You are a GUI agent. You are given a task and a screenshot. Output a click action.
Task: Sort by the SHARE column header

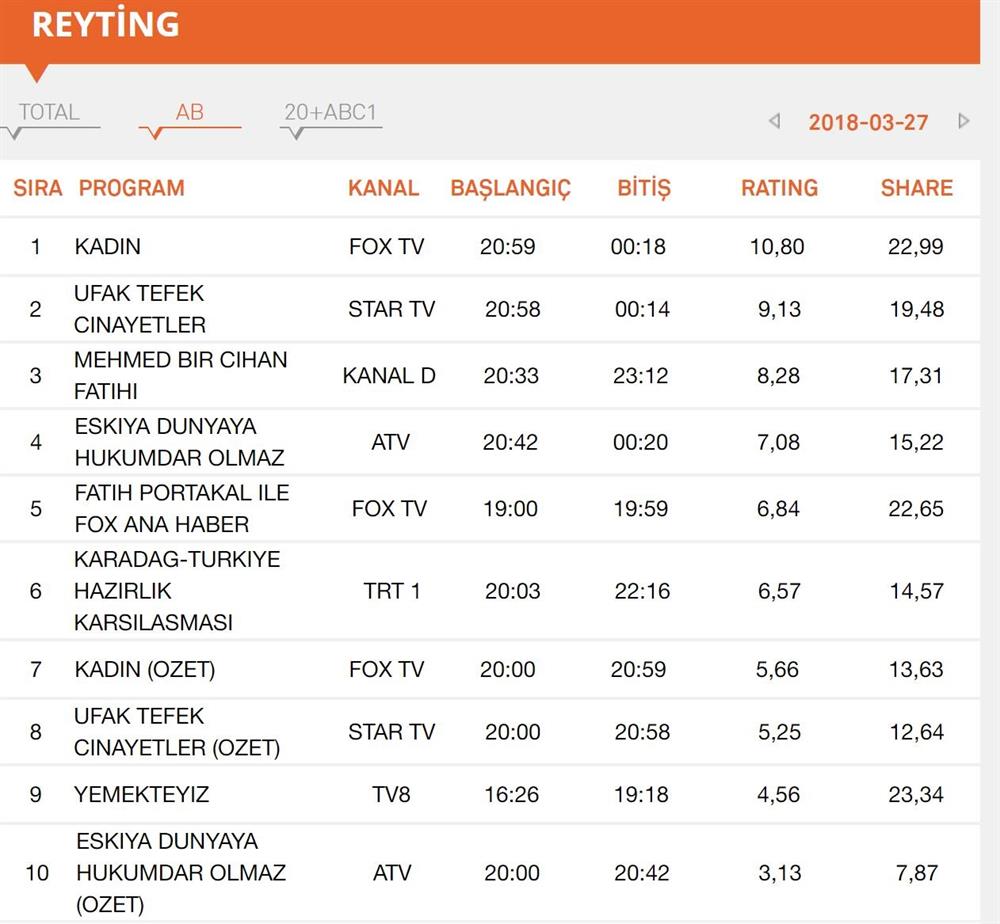click(x=916, y=188)
